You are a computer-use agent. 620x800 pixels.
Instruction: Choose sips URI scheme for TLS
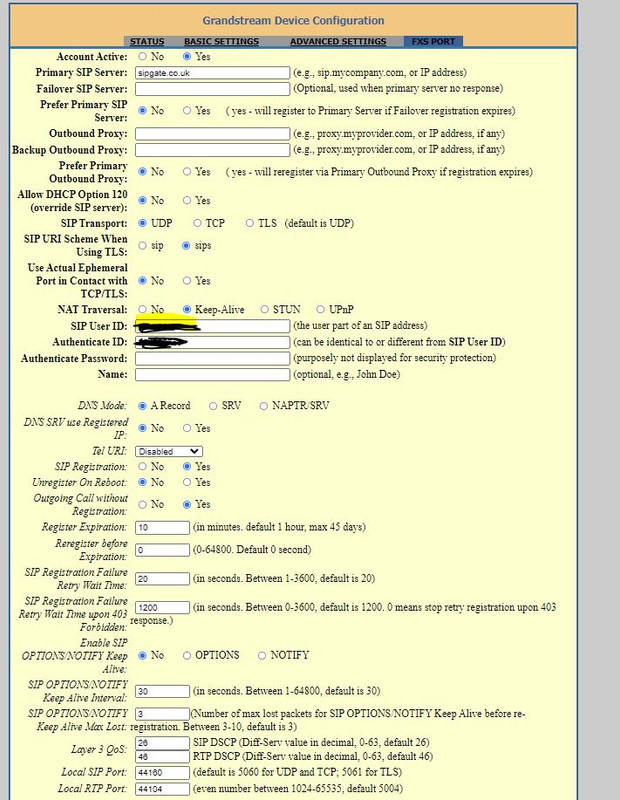tap(187, 246)
